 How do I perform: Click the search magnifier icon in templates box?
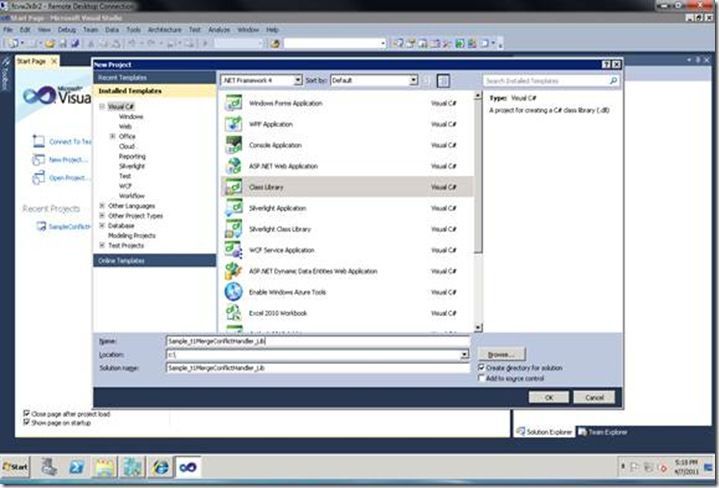tap(613, 81)
